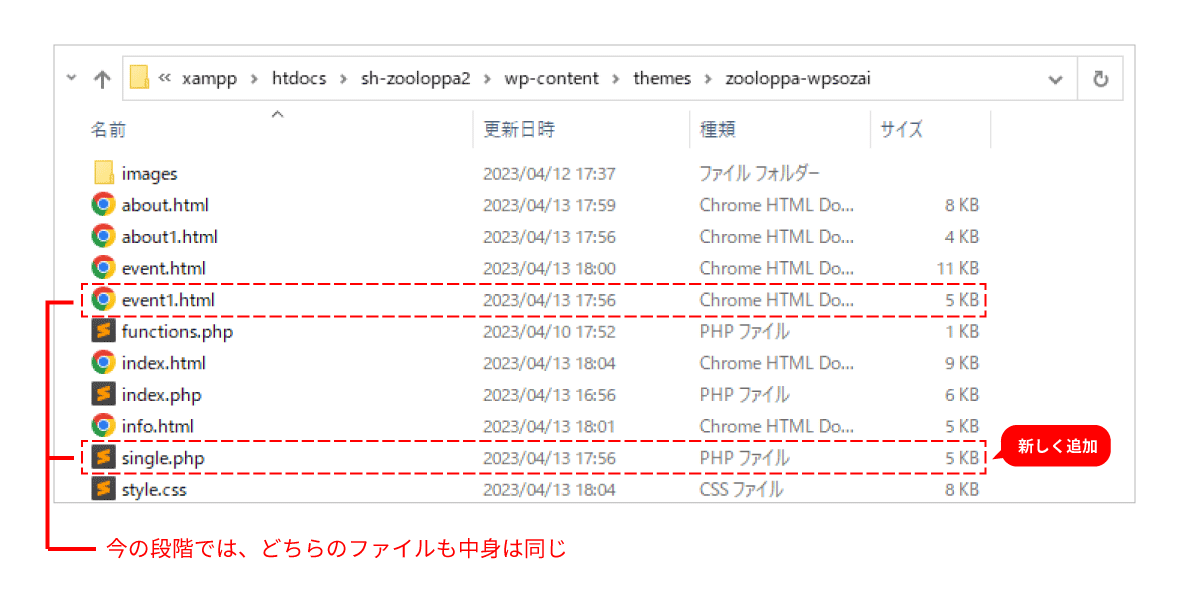Open chevron after sh-zooloppa2 in path
Image resolution: width=1200 pixels, height=600 pixels.
click(x=487, y=78)
